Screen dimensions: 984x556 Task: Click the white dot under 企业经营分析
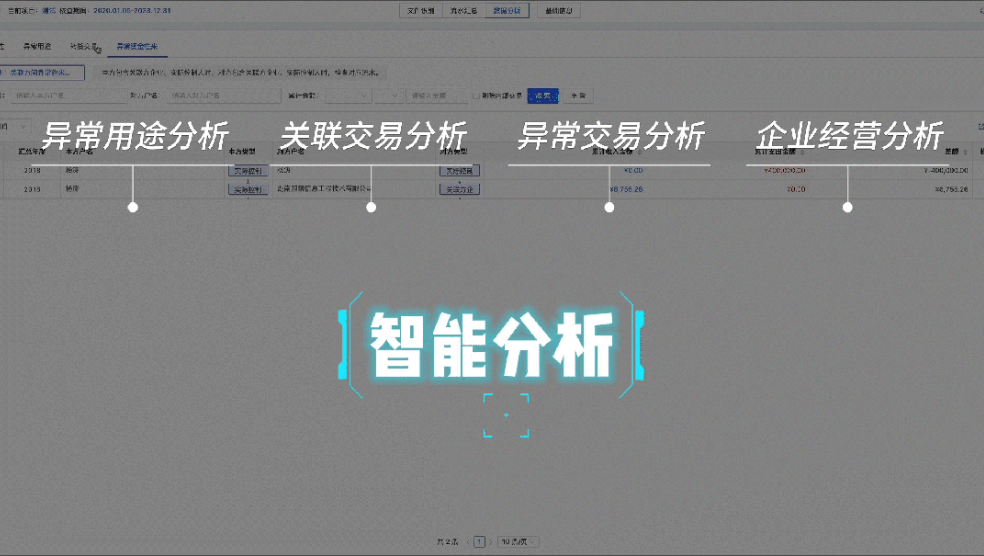click(847, 207)
